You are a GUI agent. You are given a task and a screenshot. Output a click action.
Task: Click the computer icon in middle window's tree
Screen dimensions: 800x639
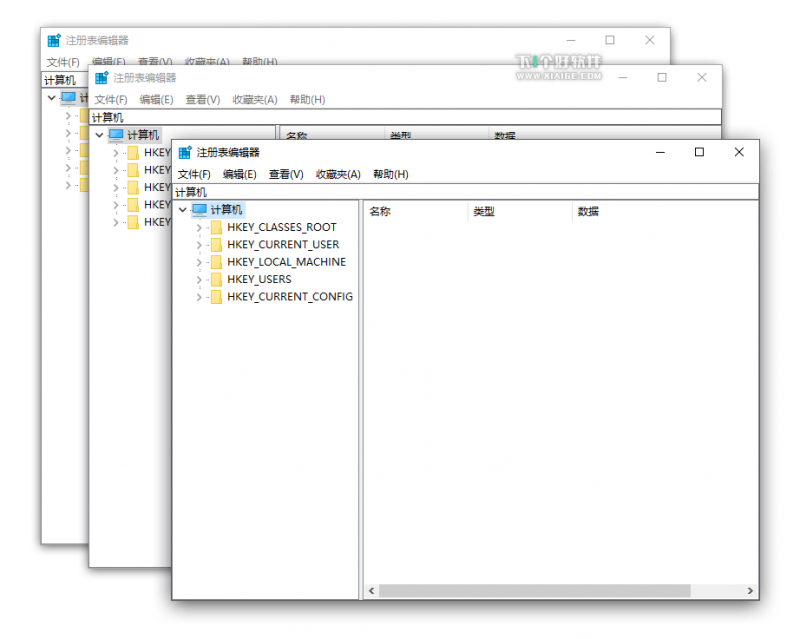point(116,135)
